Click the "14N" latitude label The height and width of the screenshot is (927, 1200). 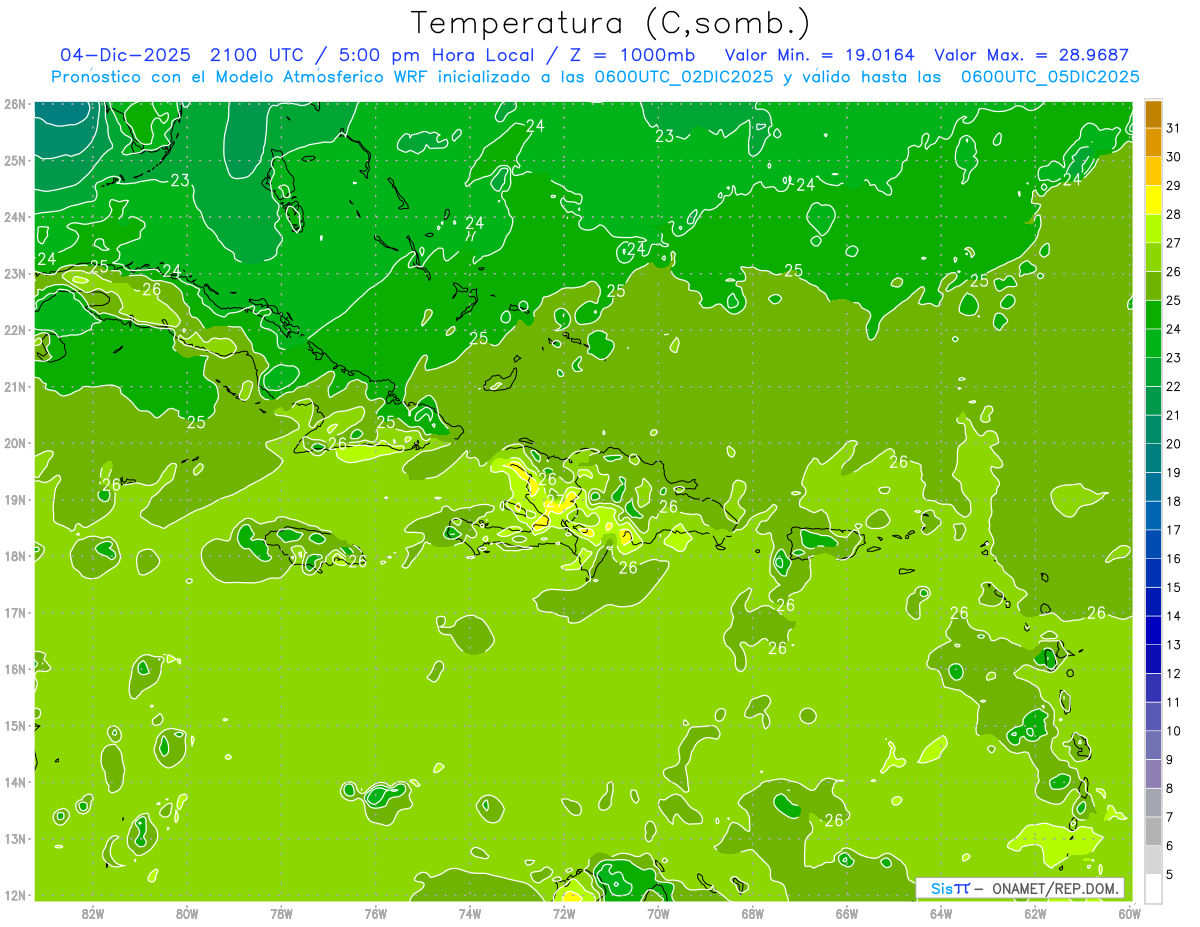pos(15,782)
